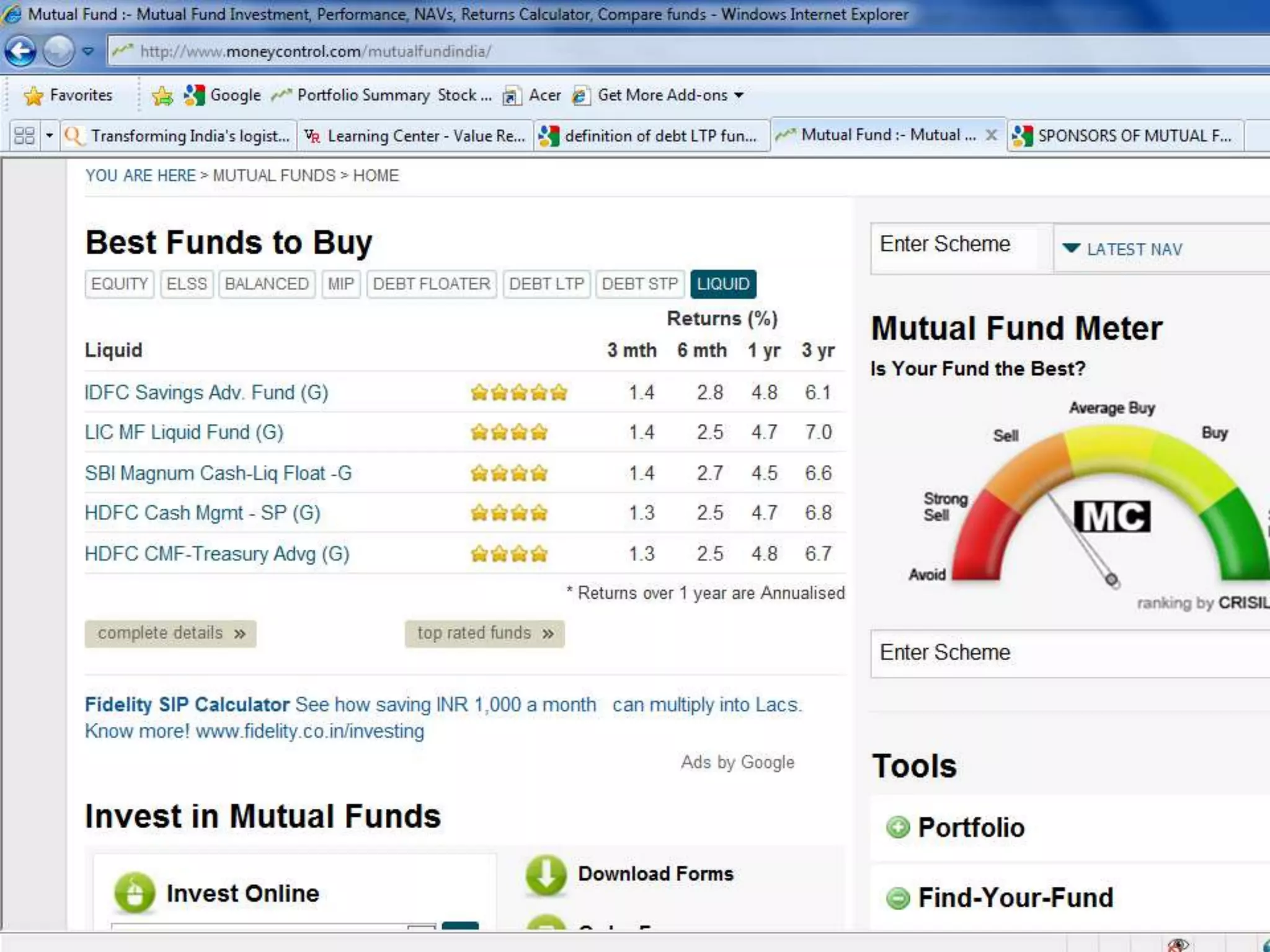Click the Add to Favorites Bar icon
The image size is (1270, 952).
tap(162, 95)
